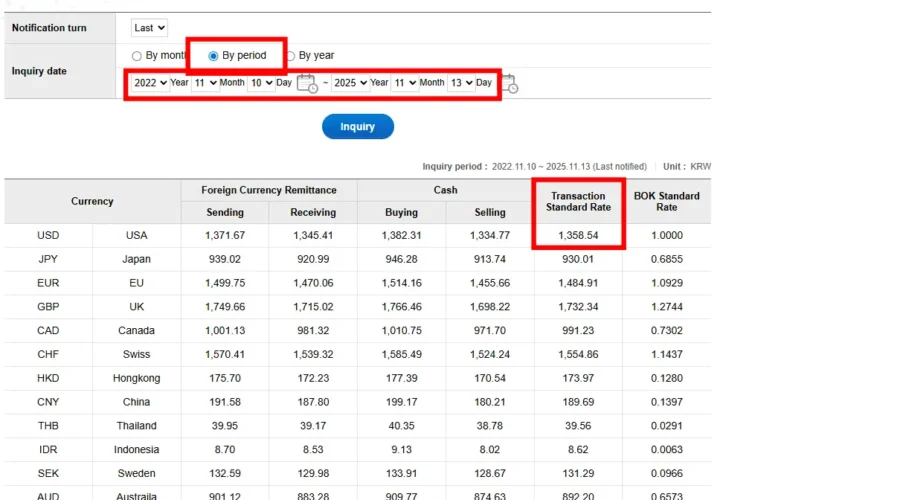Select the USD currency code cell

coord(48,236)
